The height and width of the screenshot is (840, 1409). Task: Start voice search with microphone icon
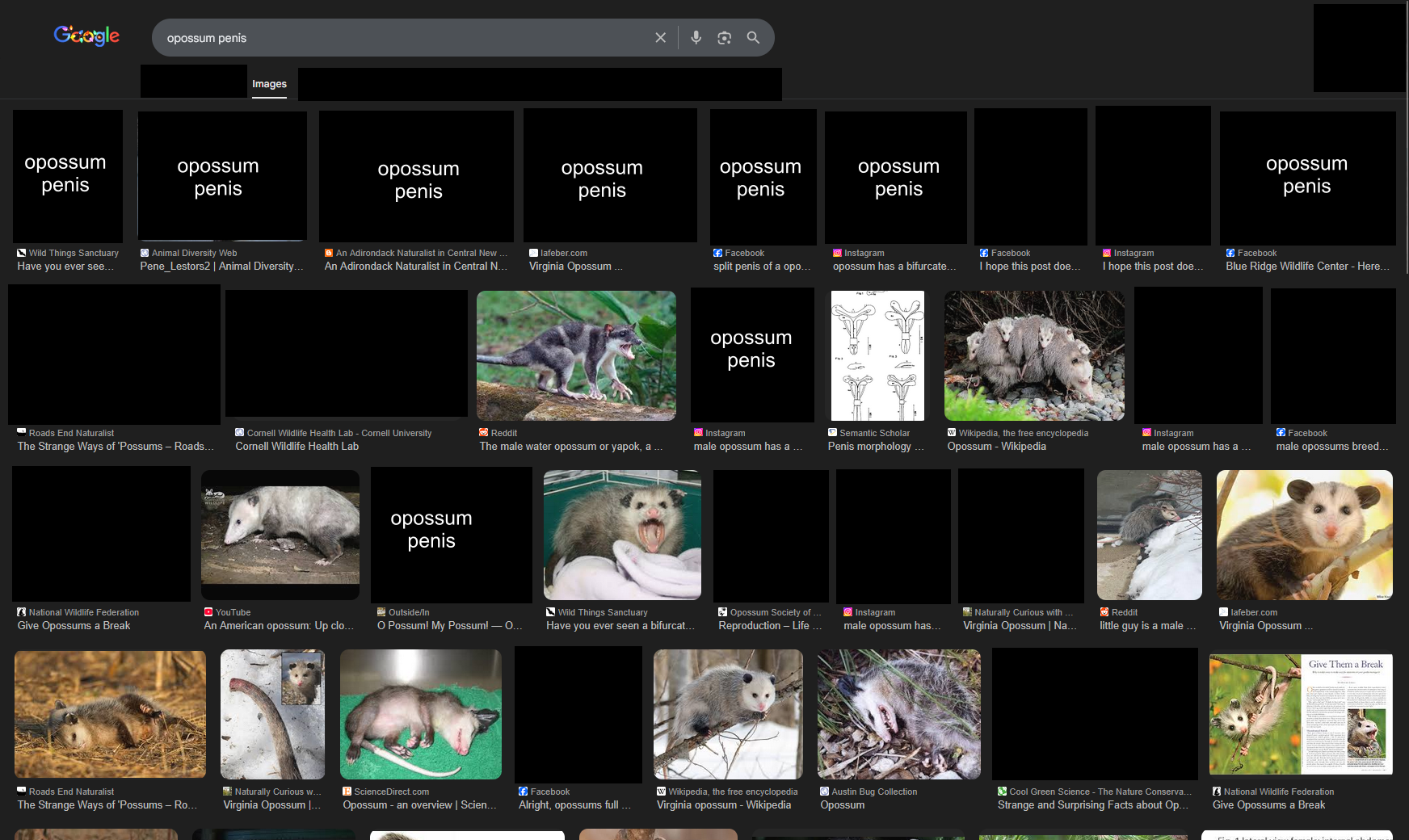[696, 38]
